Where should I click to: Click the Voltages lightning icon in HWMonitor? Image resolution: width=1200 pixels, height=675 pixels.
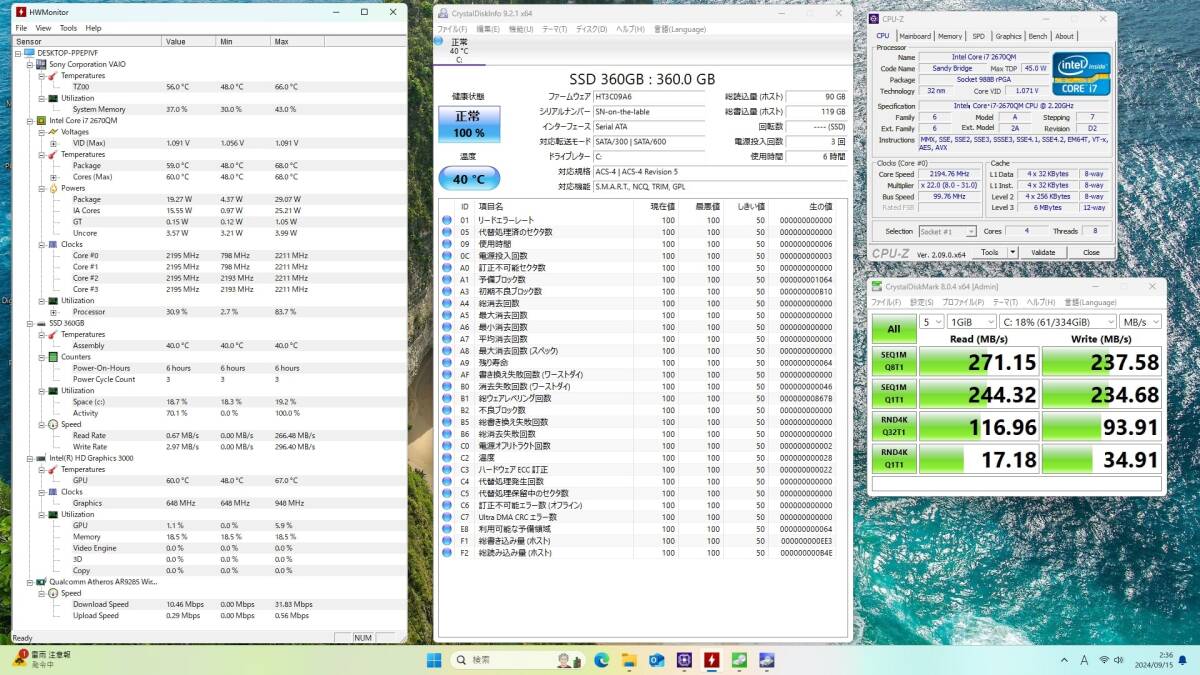(x=53, y=132)
